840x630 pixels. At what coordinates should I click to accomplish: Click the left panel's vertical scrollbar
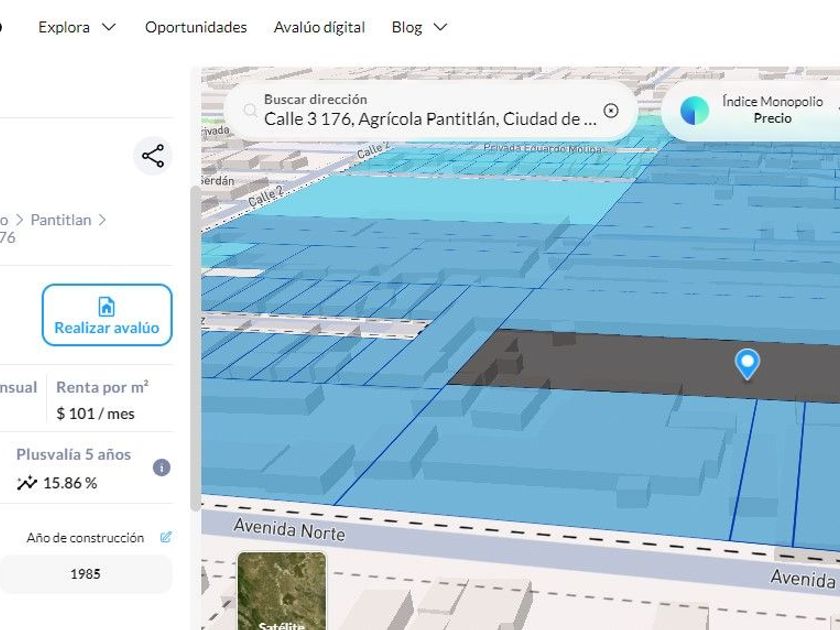click(x=194, y=350)
